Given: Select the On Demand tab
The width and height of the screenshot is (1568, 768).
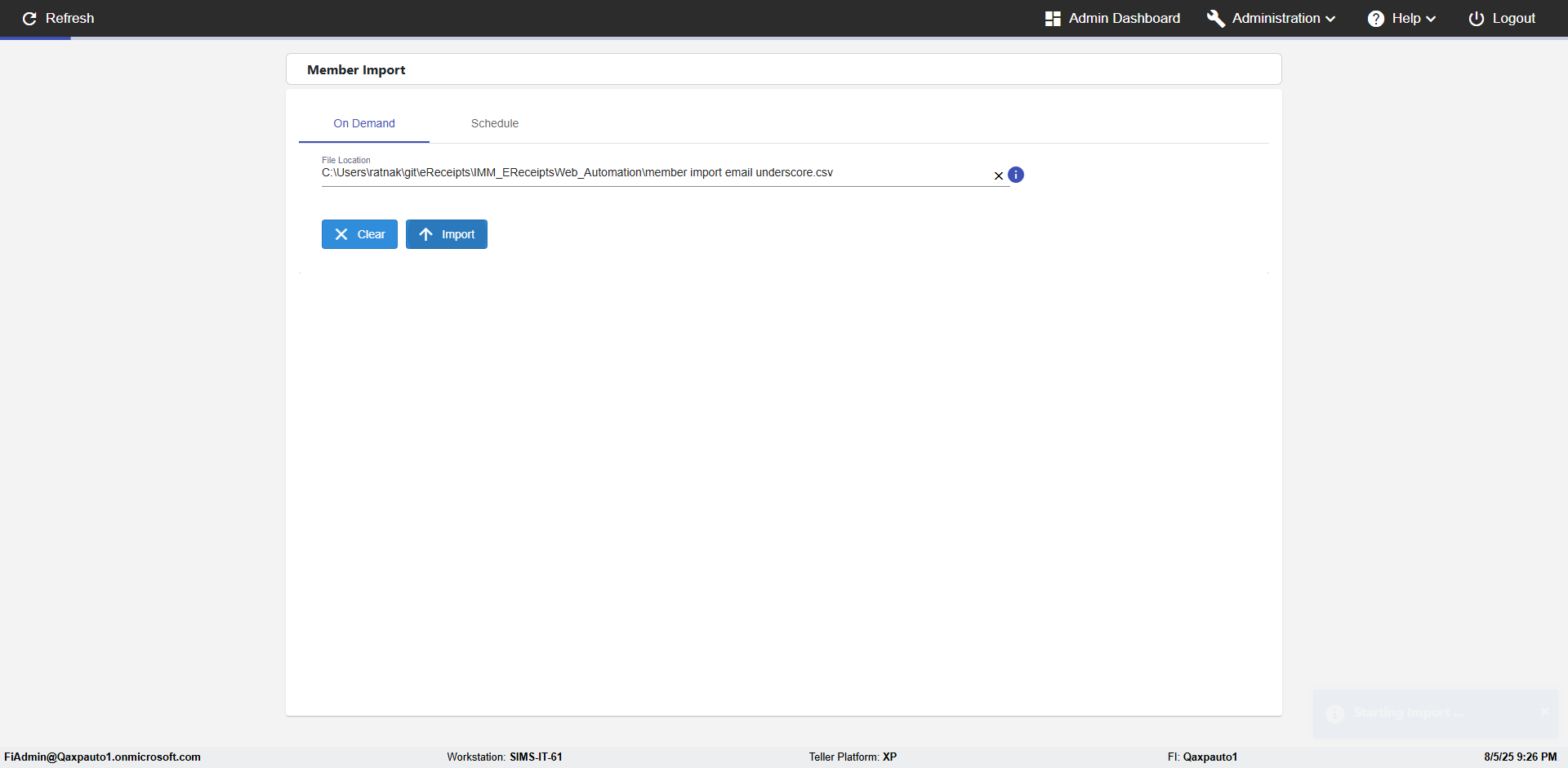Looking at the screenshot, I should click(x=364, y=123).
